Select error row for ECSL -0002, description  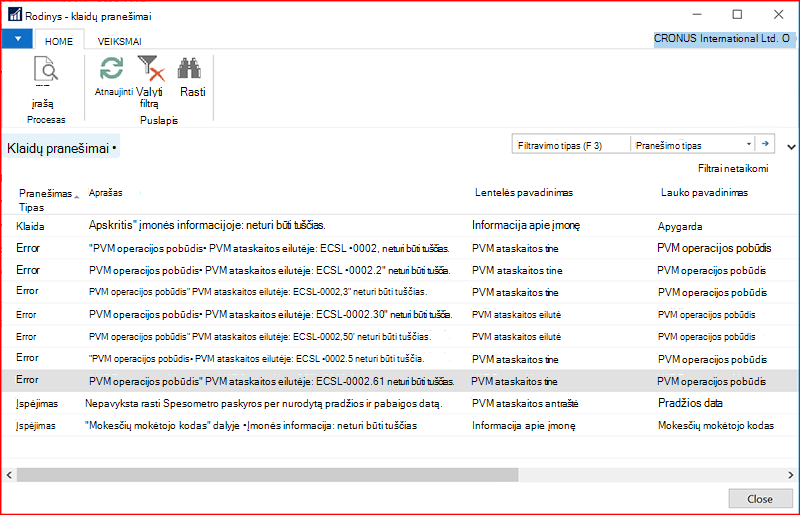[269, 249]
